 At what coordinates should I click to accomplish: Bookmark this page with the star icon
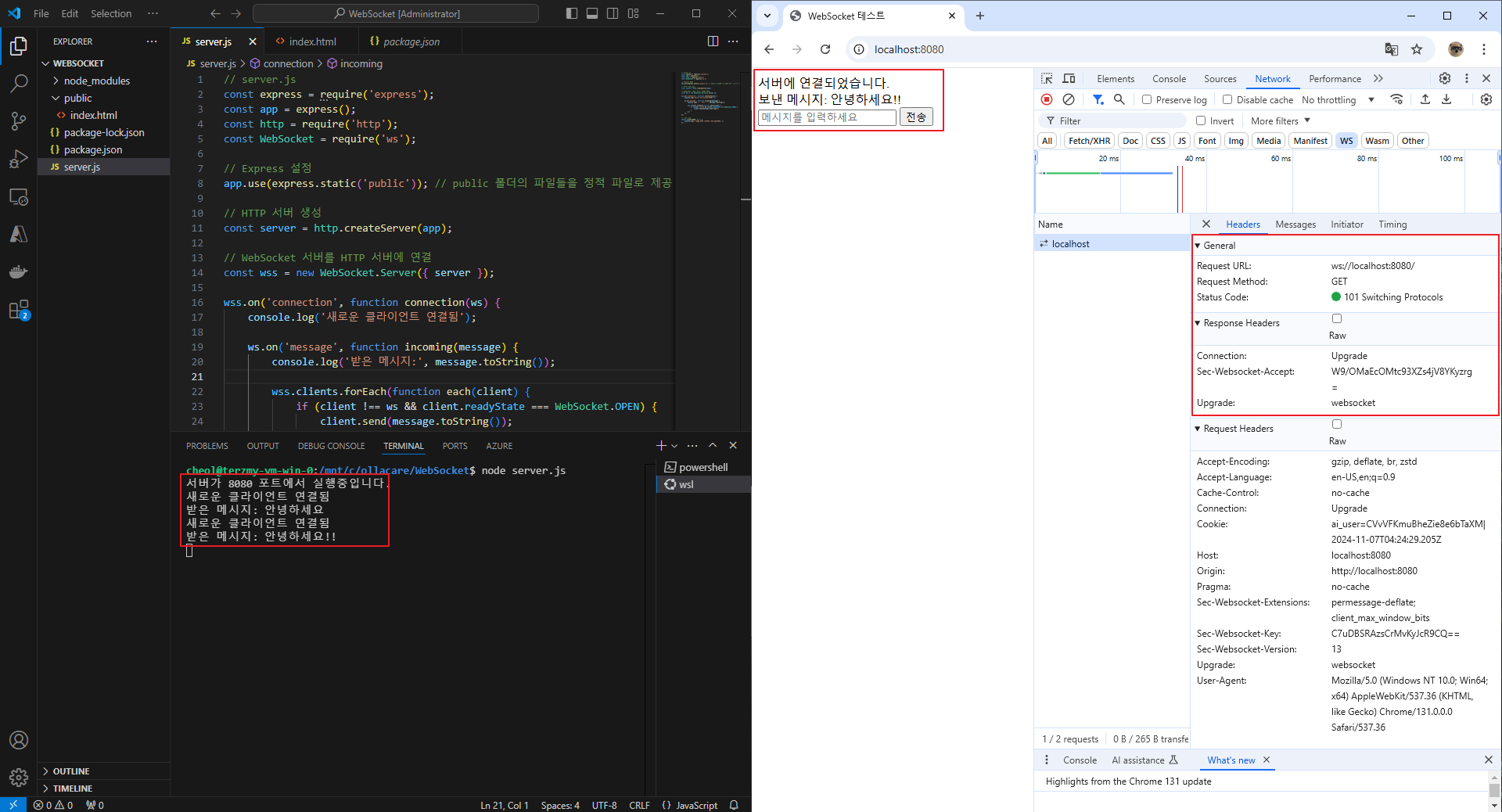[x=1417, y=49]
